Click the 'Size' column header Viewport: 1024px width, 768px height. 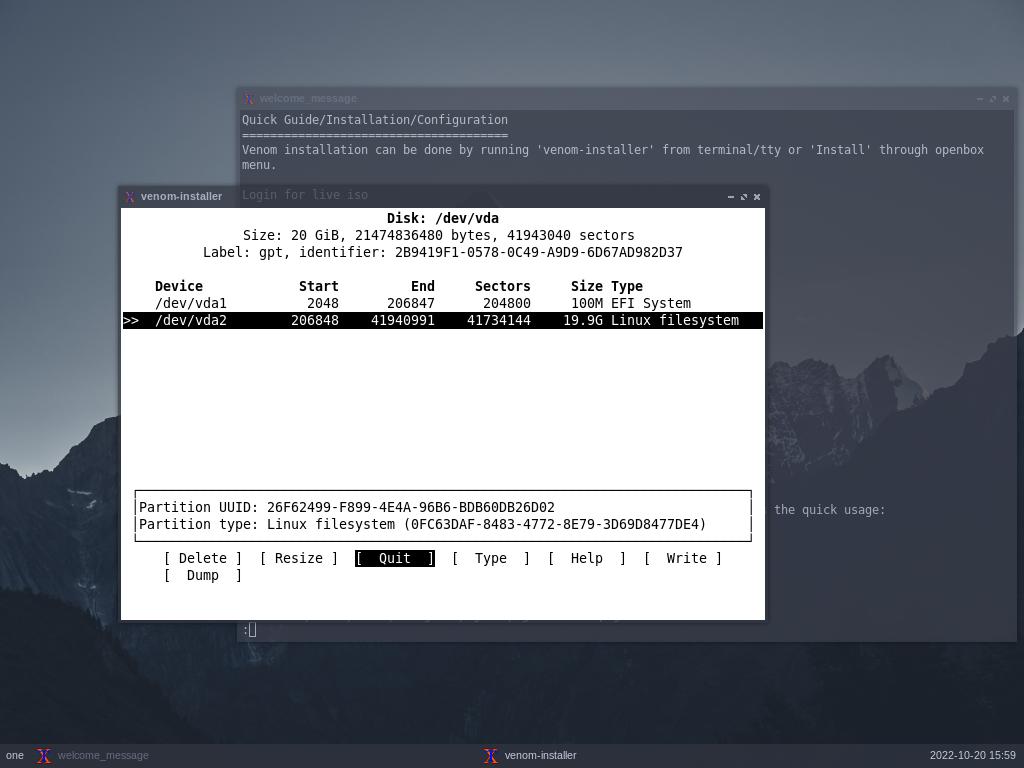click(x=586, y=286)
